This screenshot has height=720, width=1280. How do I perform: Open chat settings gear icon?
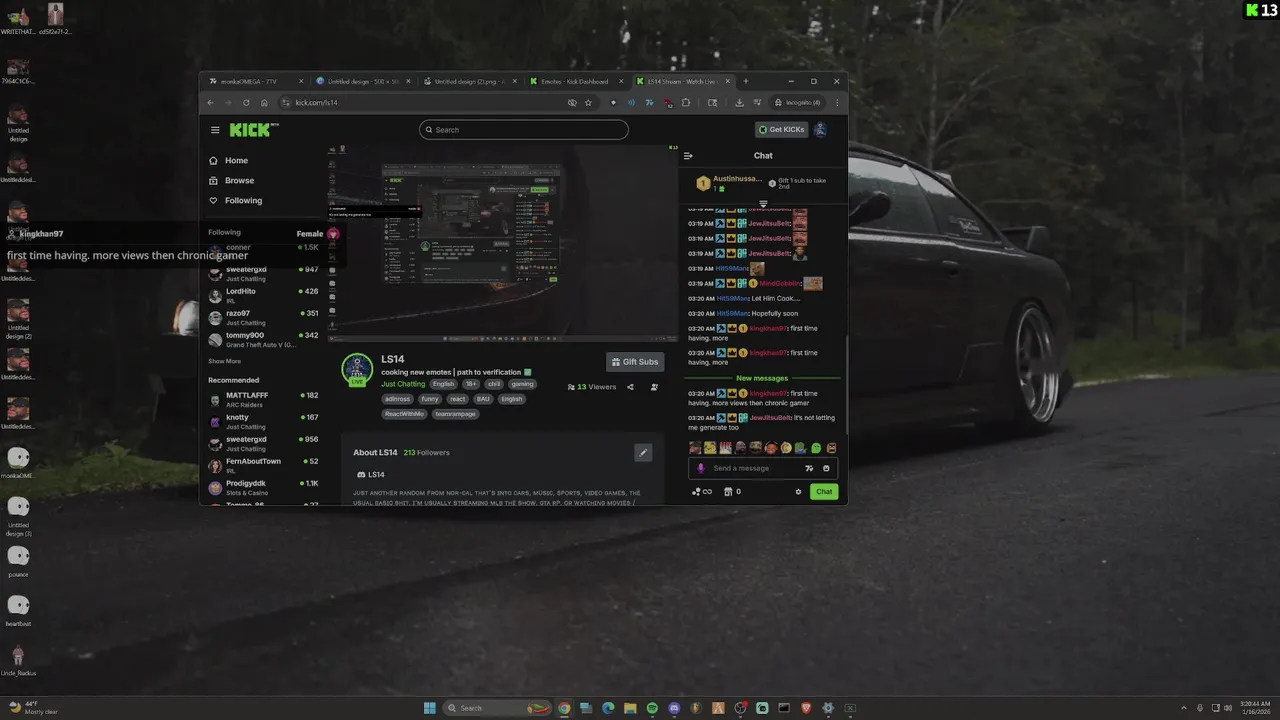click(x=798, y=492)
